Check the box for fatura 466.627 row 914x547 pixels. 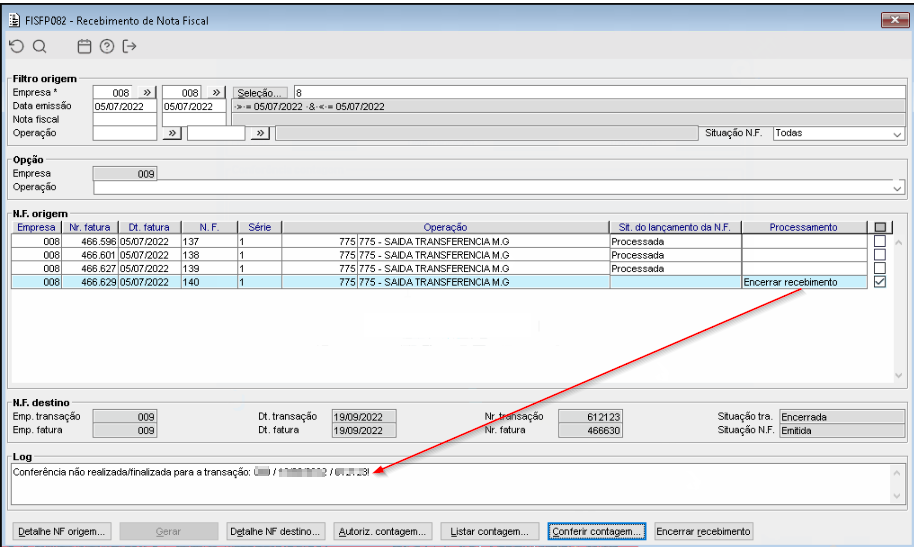click(880, 268)
